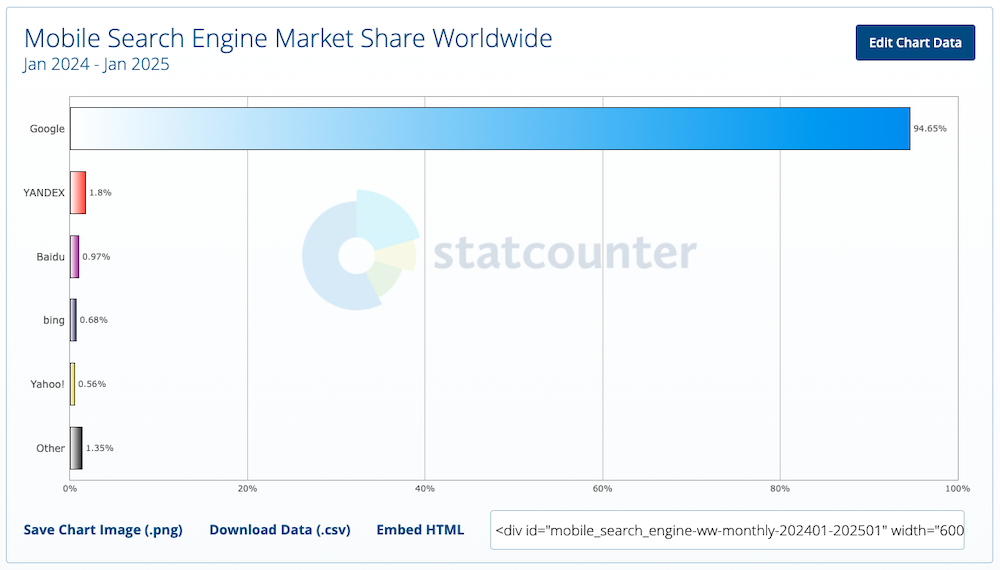The image size is (1000, 570).
Task: Select the yellow Yahoo! bar
Action: pos(73,384)
